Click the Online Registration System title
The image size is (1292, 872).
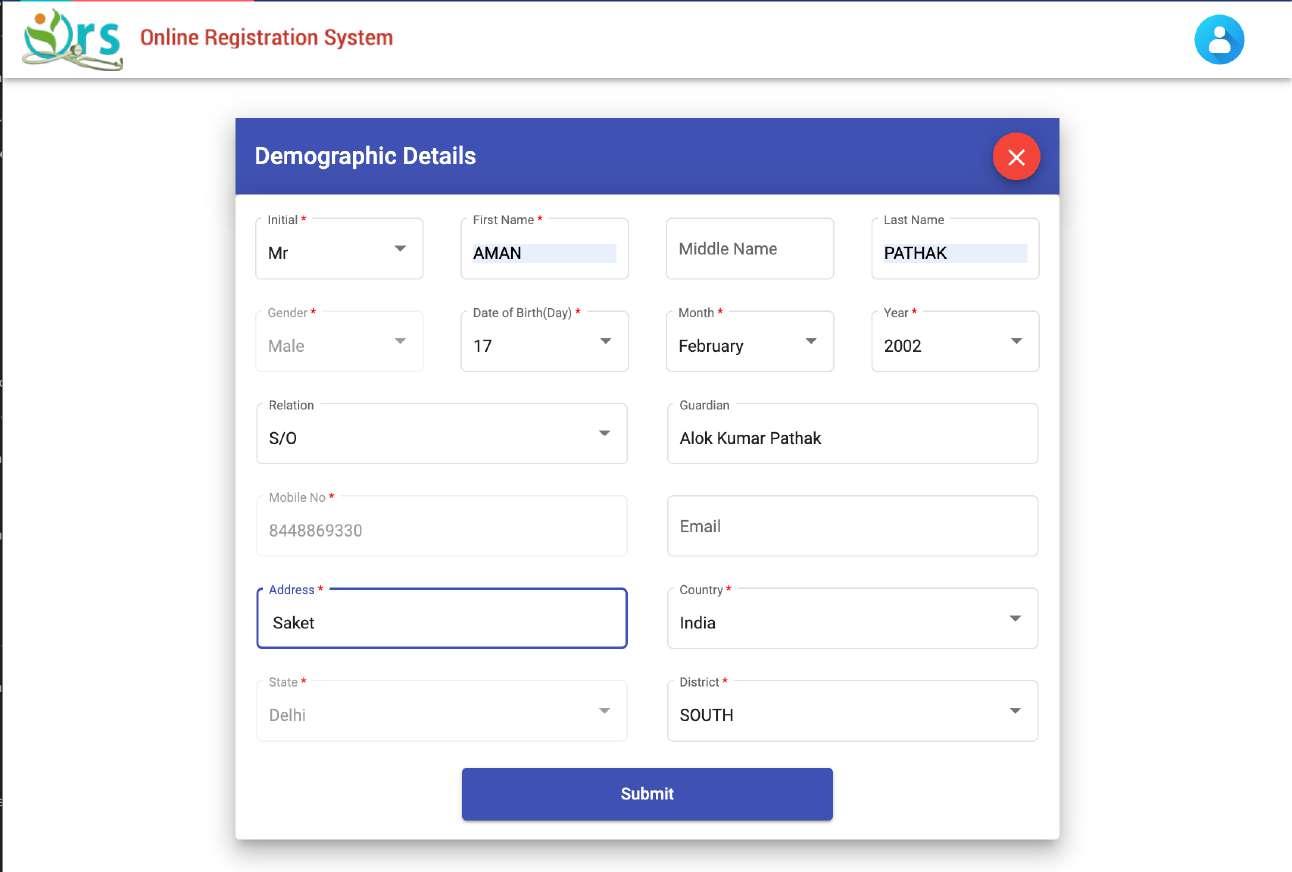tap(266, 38)
